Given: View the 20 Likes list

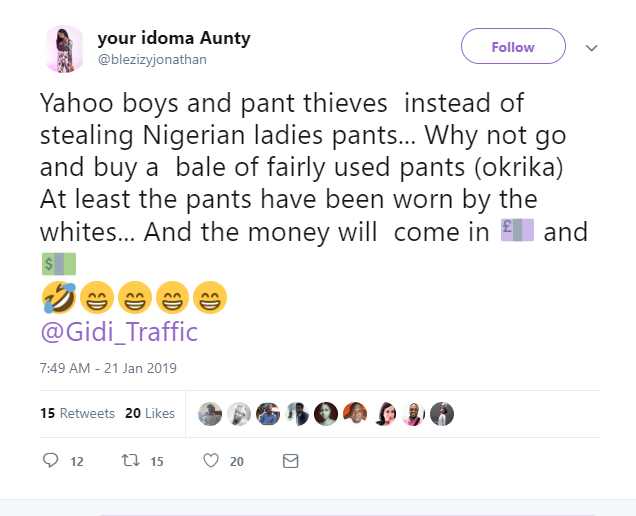Looking at the screenshot, I should pos(150,413).
